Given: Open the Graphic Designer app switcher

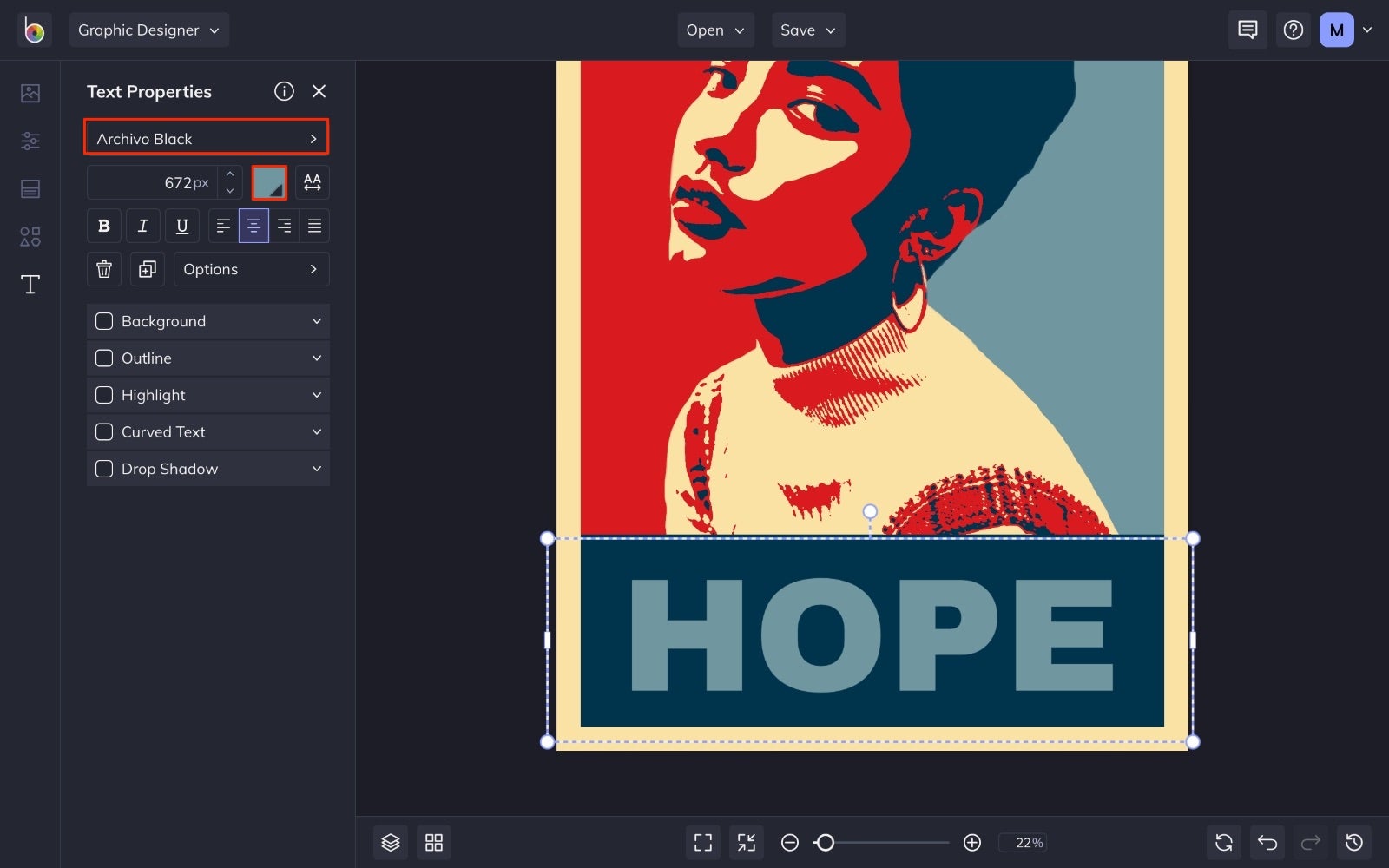Looking at the screenshot, I should tap(148, 29).
